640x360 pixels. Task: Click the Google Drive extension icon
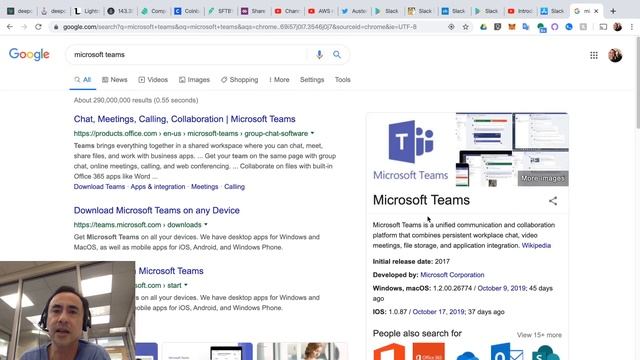[x=483, y=27]
